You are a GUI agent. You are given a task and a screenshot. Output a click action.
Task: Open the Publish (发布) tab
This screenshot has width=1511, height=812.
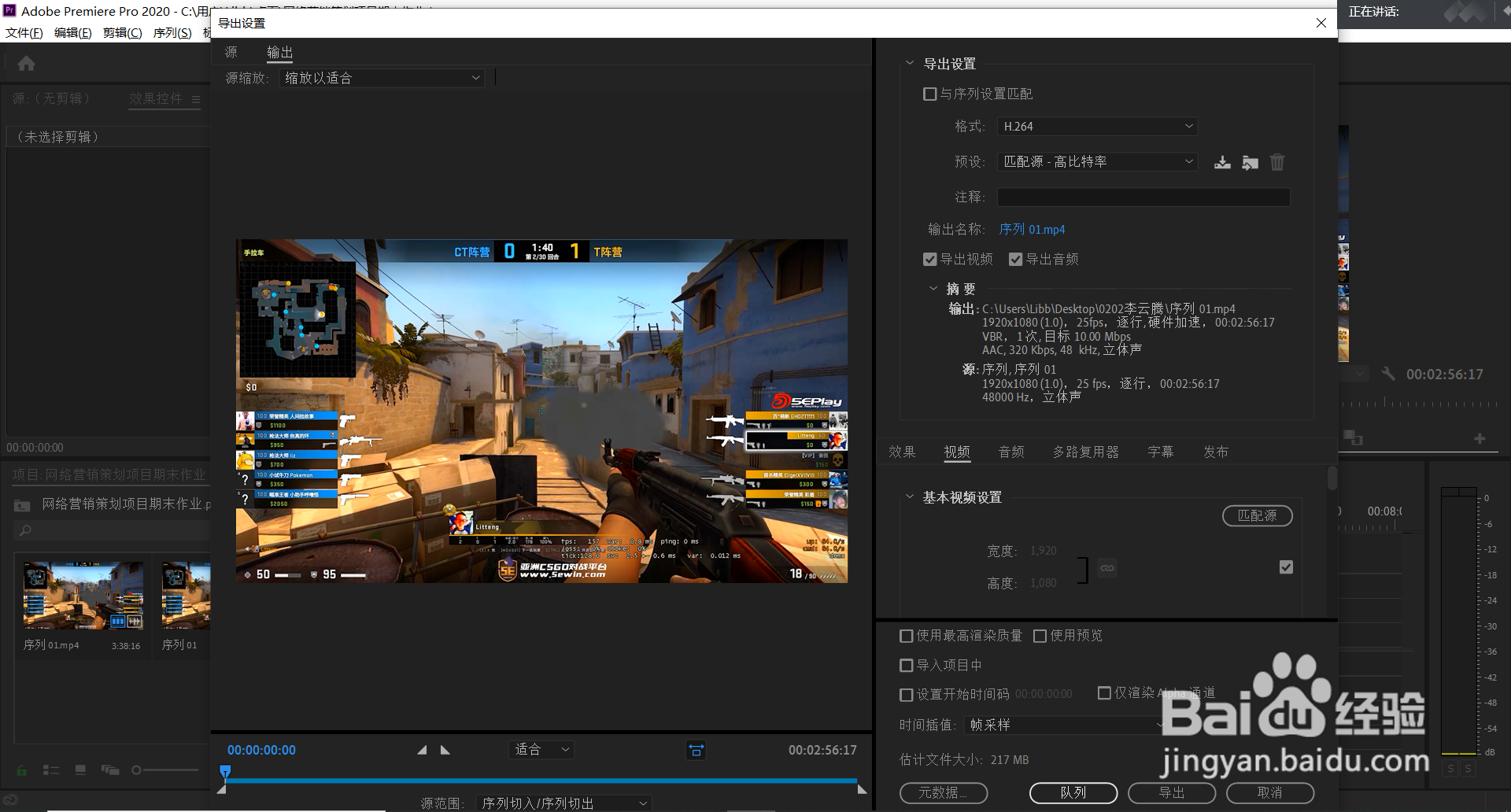coord(1216,452)
